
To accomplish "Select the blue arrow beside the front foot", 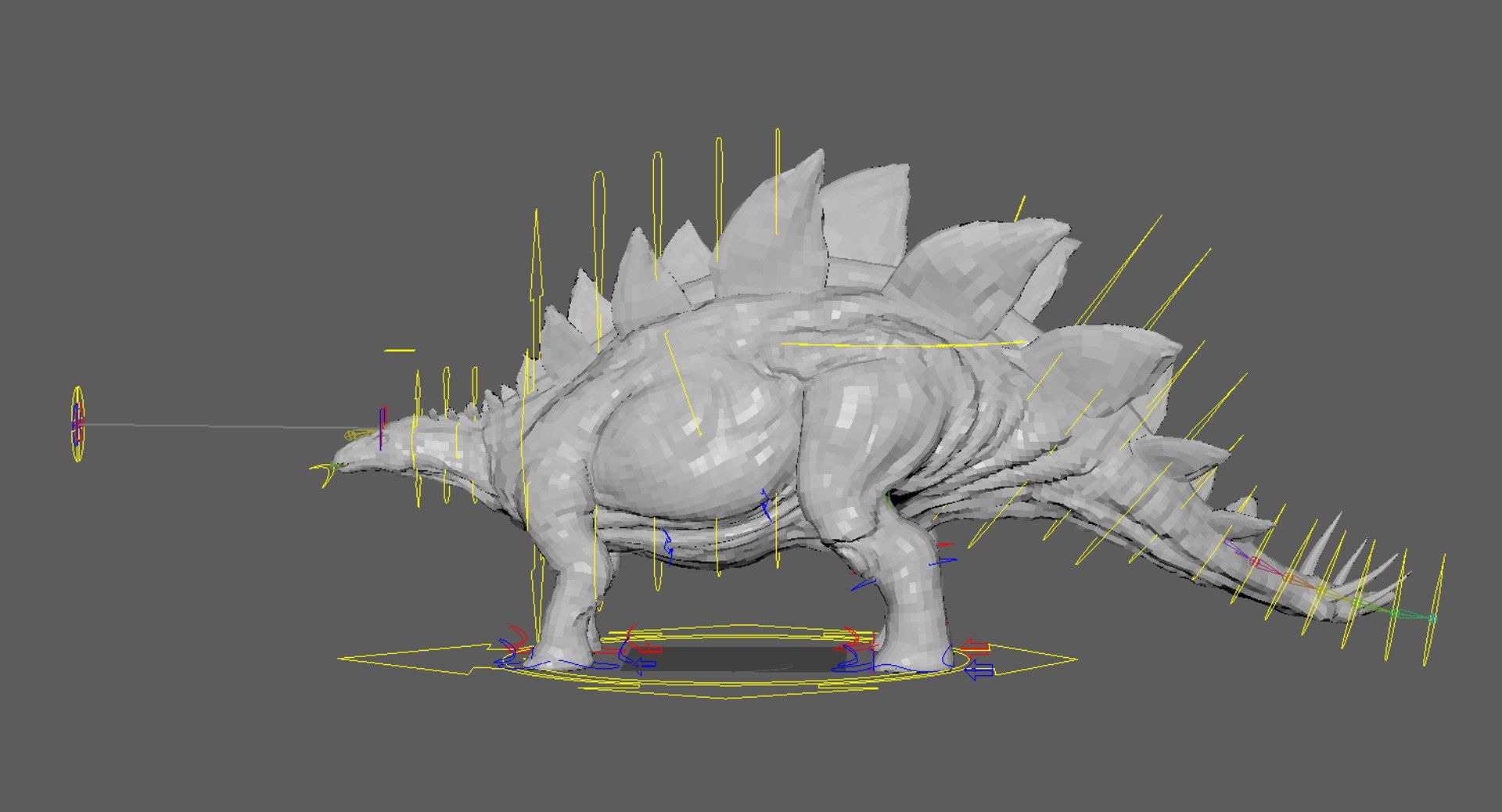I will 643,666.
